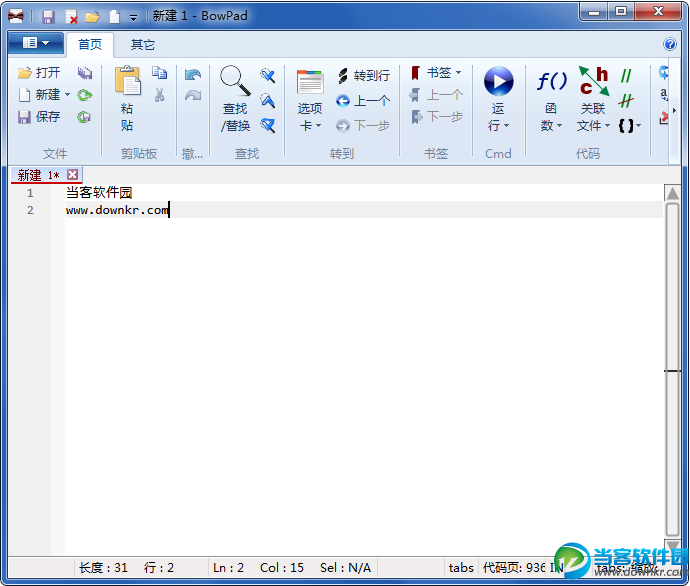Click the New (新建) document button
690x586 pixels.
pos(39,95)
